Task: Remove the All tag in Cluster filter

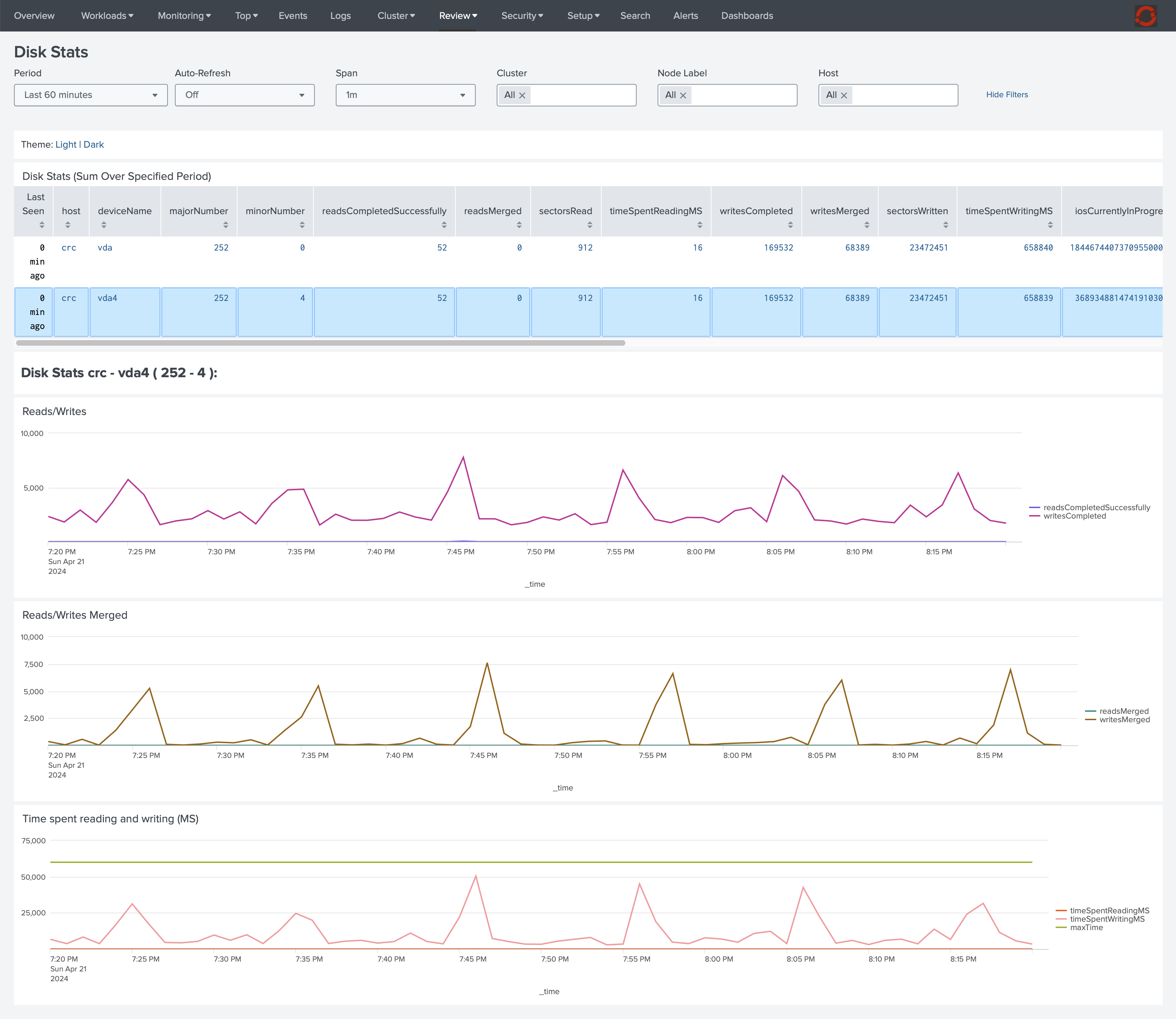Action: coord(522,96)
